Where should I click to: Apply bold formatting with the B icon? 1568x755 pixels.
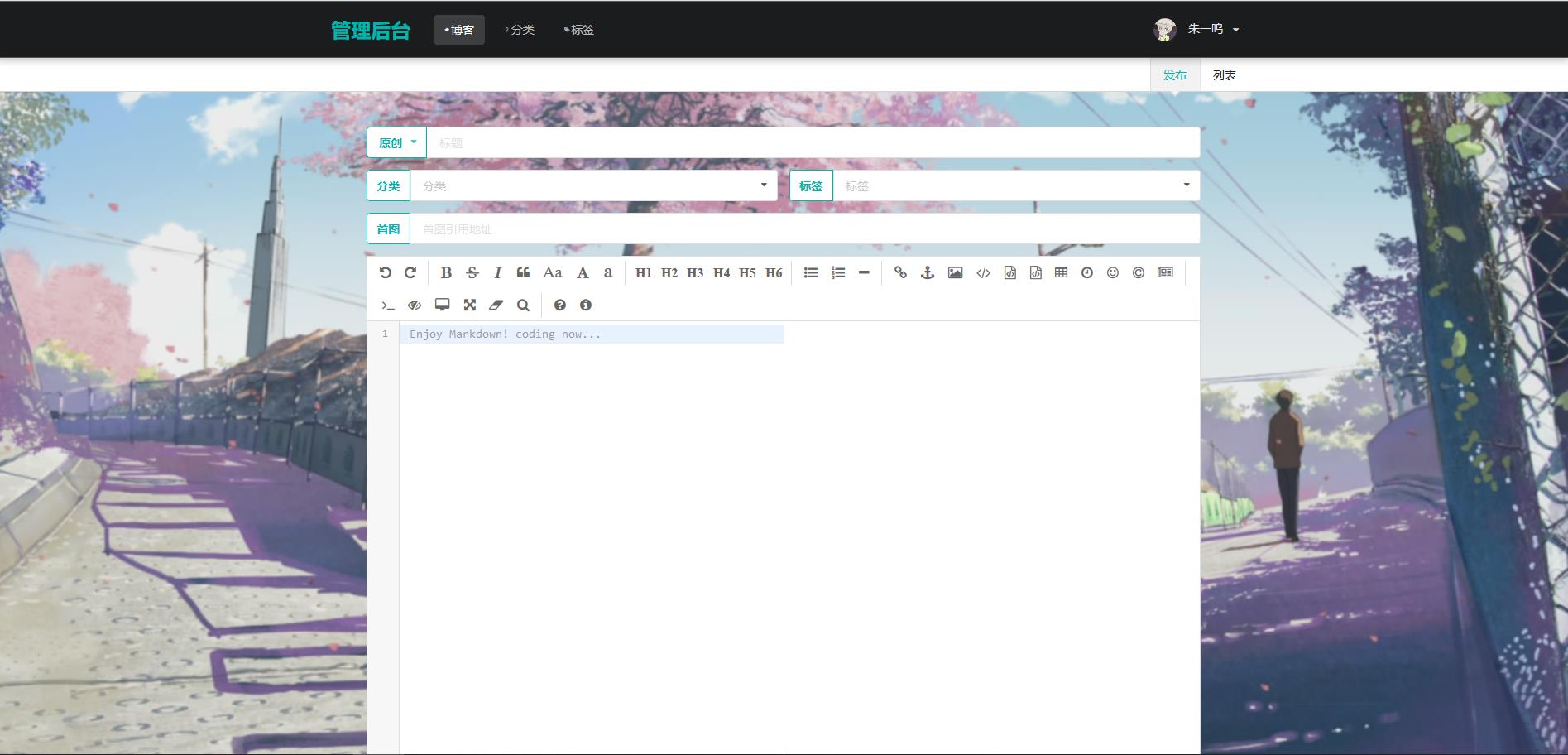pos(446,272)
